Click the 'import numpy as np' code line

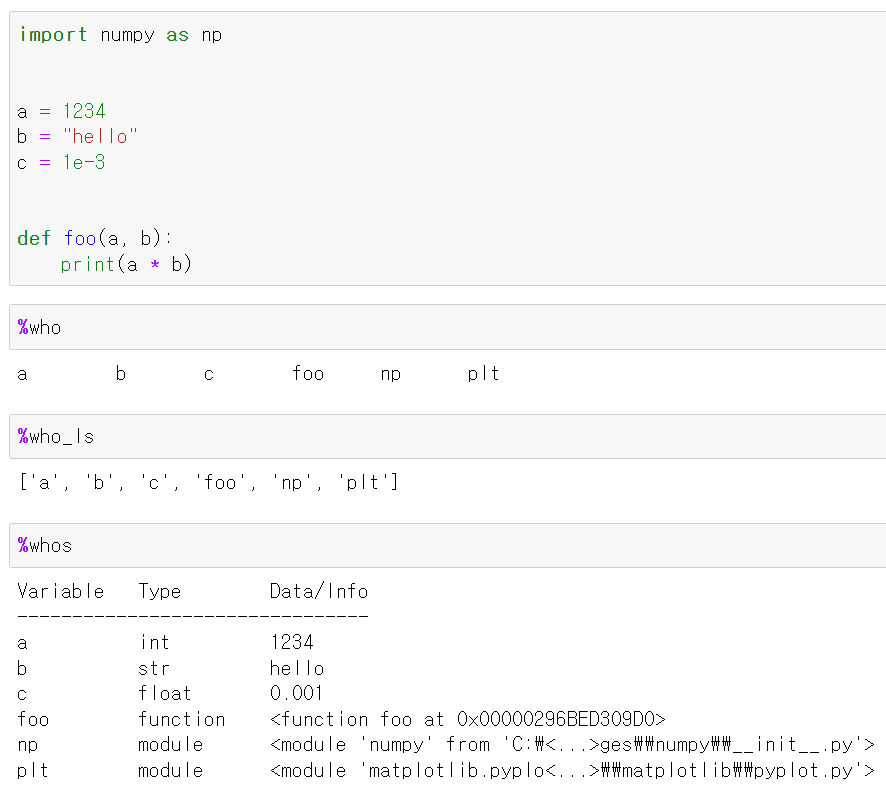[x=120, y=35]
